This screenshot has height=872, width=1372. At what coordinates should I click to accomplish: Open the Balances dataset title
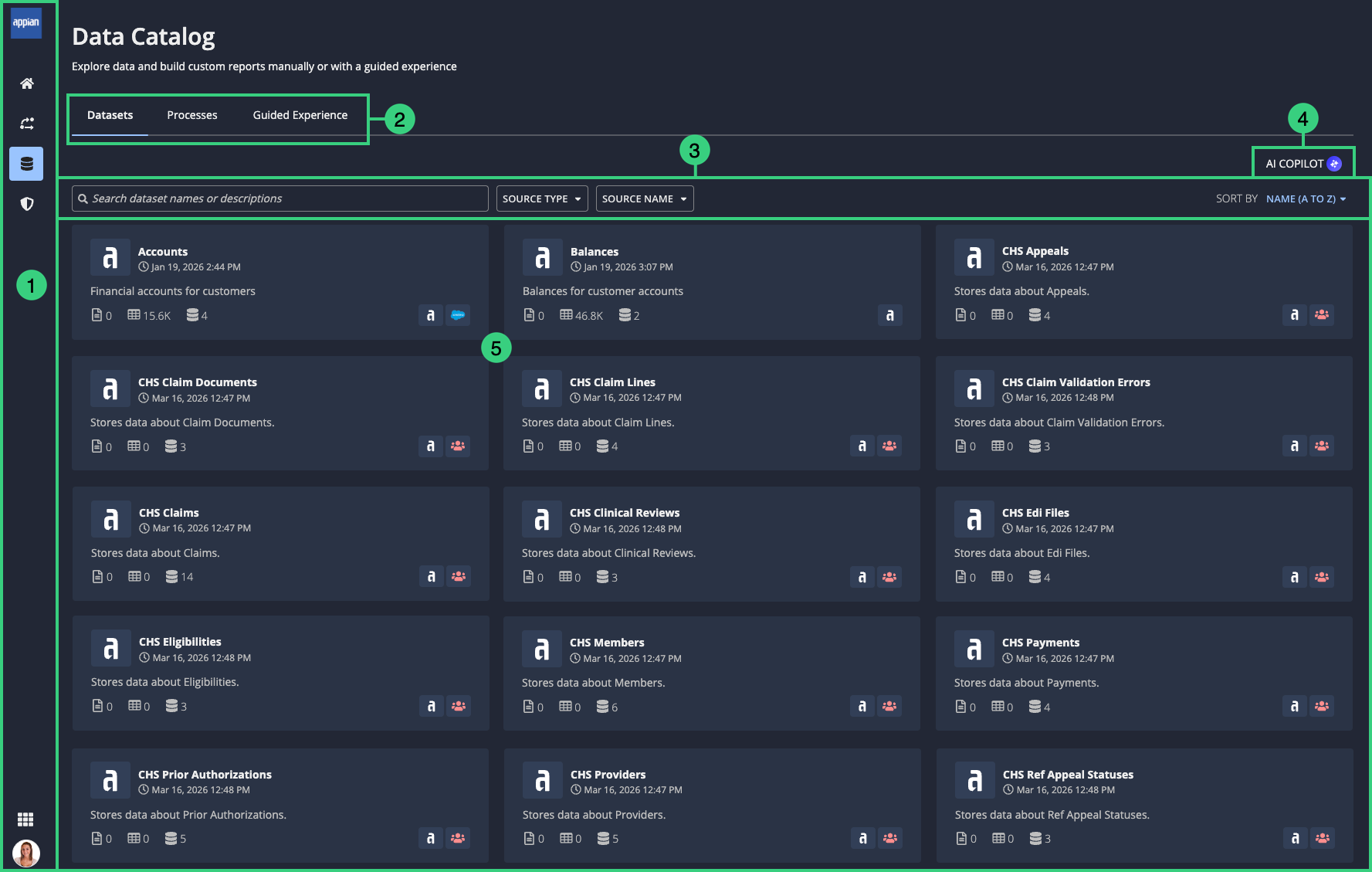pos(595,252)
